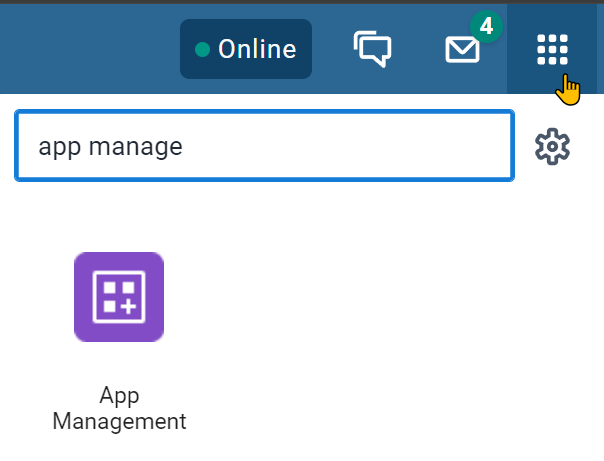Configure launcher with the cog button
The height and width of the screenshot is (461, 604).
552,146
